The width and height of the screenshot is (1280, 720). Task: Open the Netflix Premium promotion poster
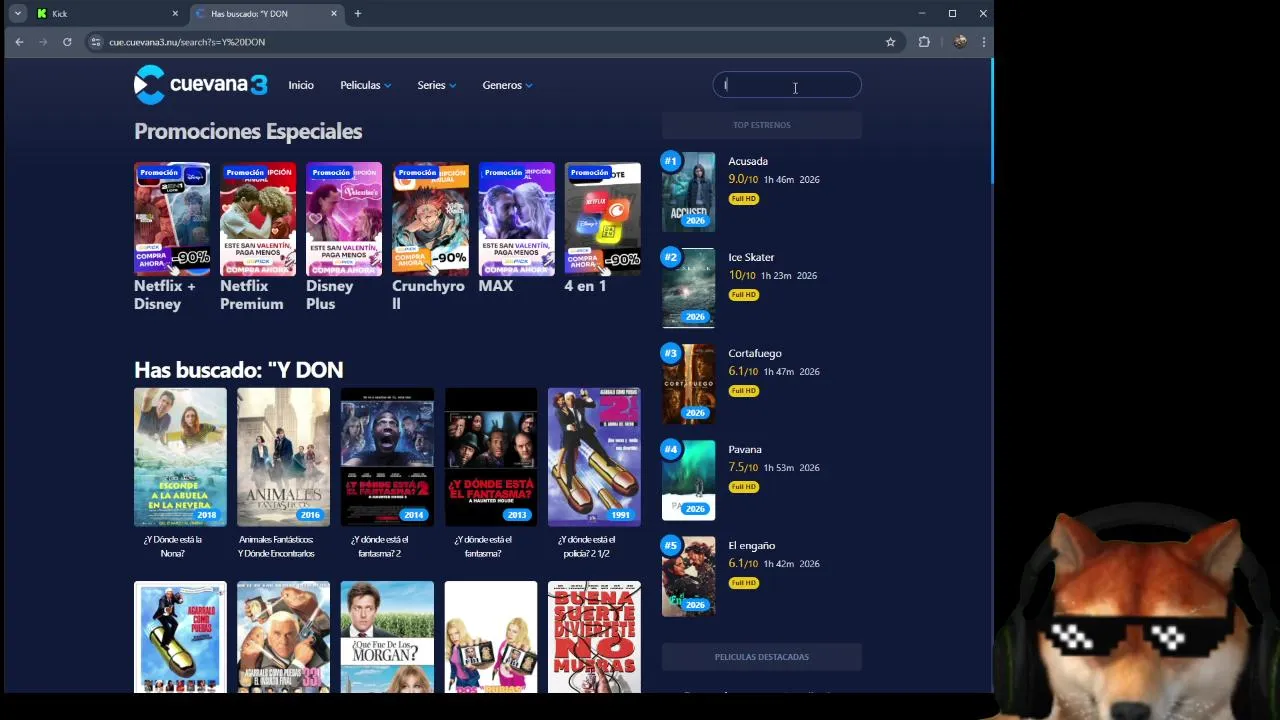258,219
